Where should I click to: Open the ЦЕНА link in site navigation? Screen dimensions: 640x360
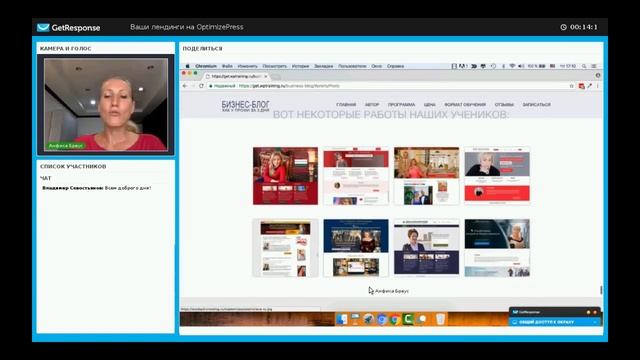point(430,105)
